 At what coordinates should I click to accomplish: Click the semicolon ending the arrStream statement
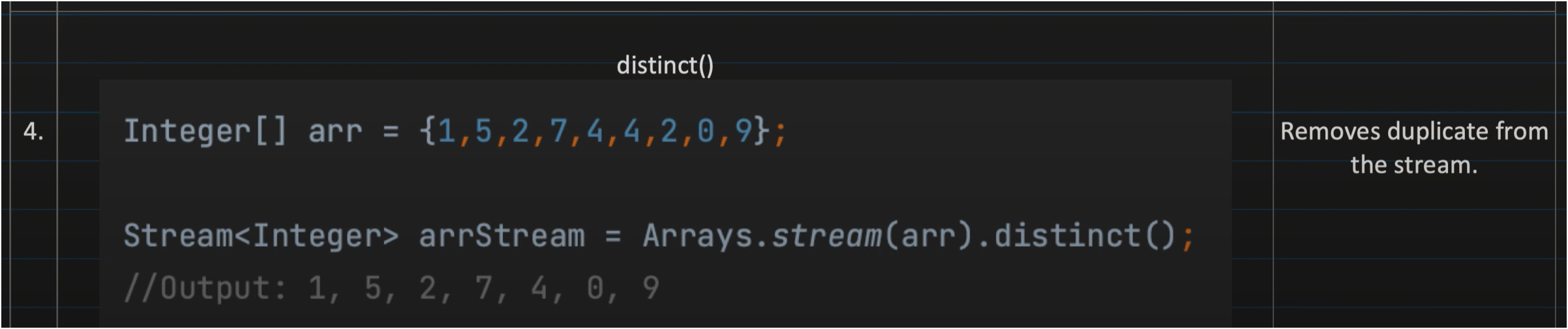coord(1187,236)
